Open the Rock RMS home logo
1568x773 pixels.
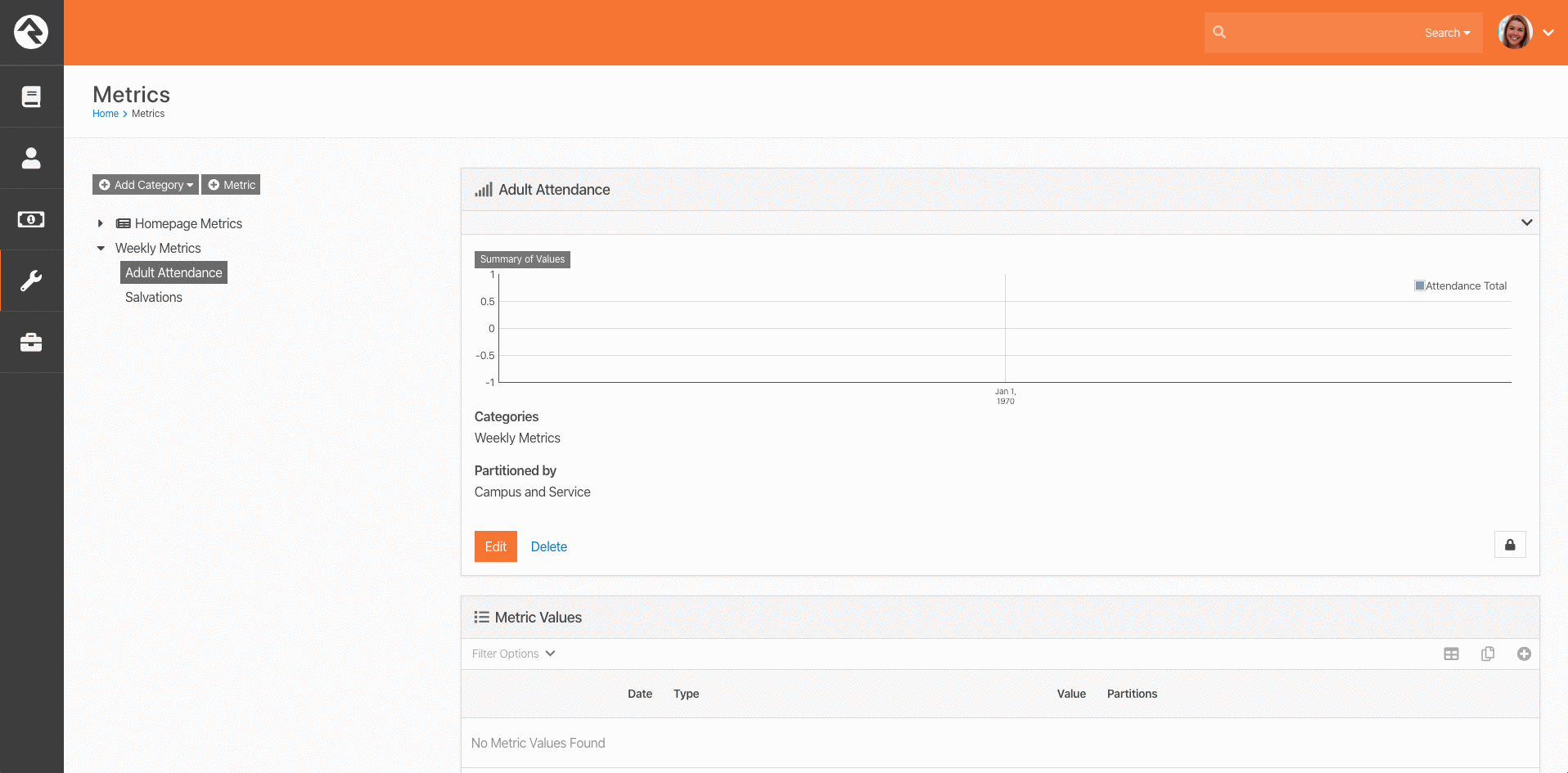pos(31,32)
